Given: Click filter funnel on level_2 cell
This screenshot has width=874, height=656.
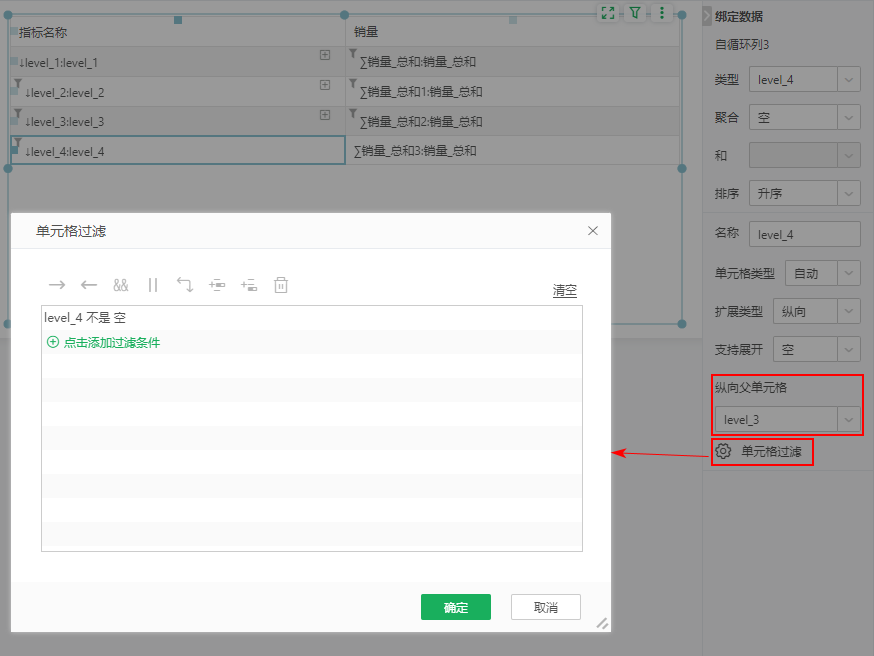Looking at the screenshot, I should point(18,84).
